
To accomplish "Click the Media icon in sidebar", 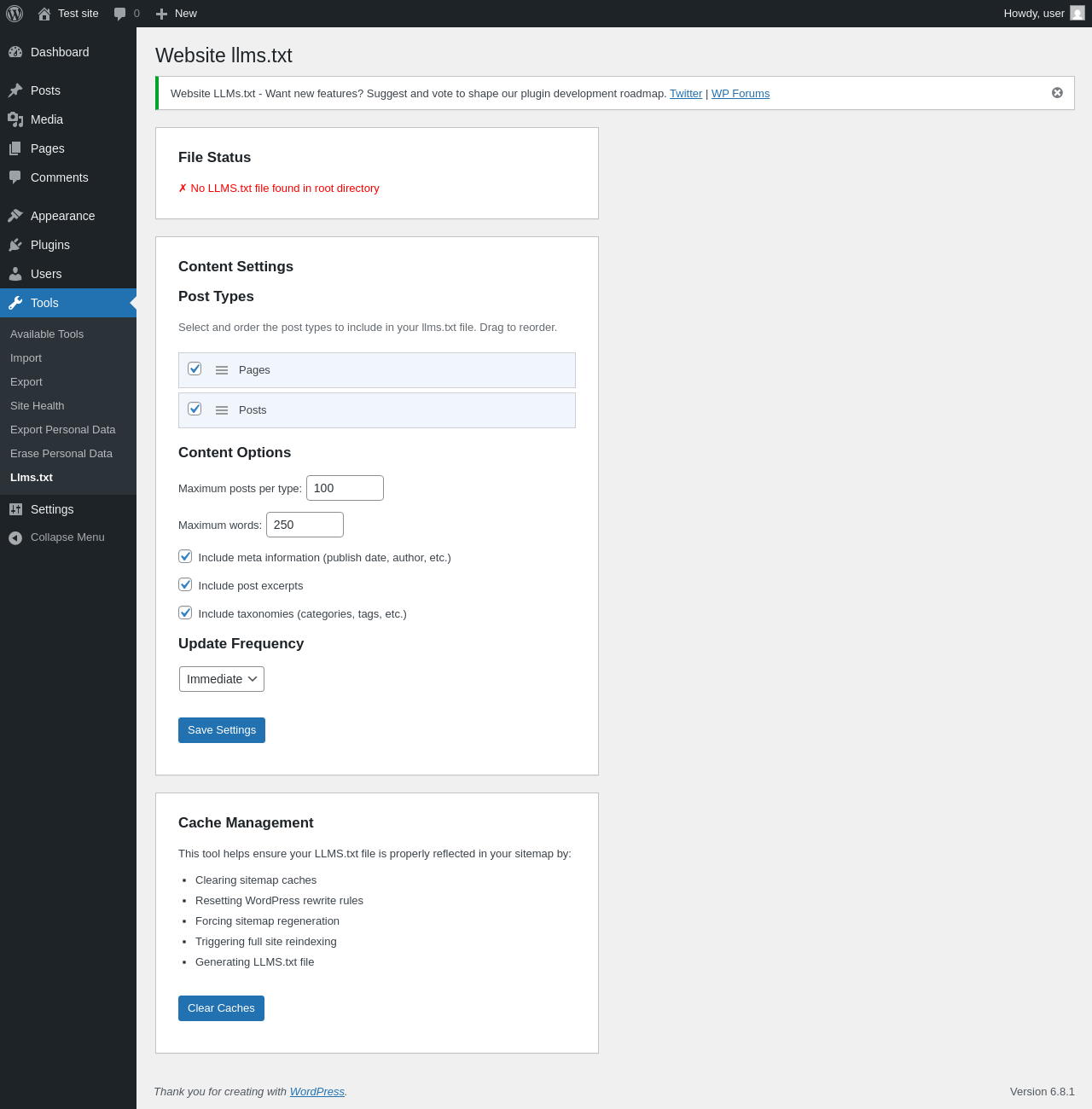I will coord(15,119).
